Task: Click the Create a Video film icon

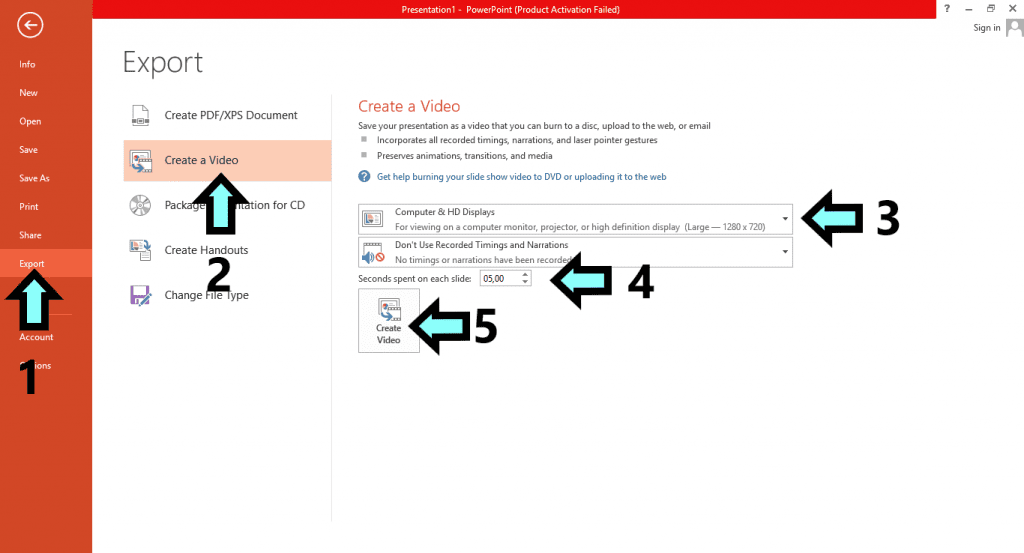Action: click(x=141, y=161)
